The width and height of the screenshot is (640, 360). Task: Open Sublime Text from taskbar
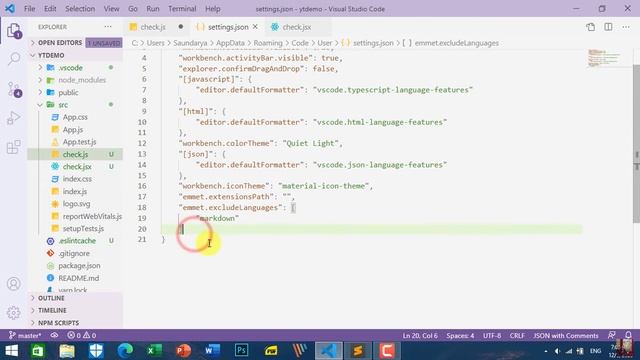pos(358,351)
